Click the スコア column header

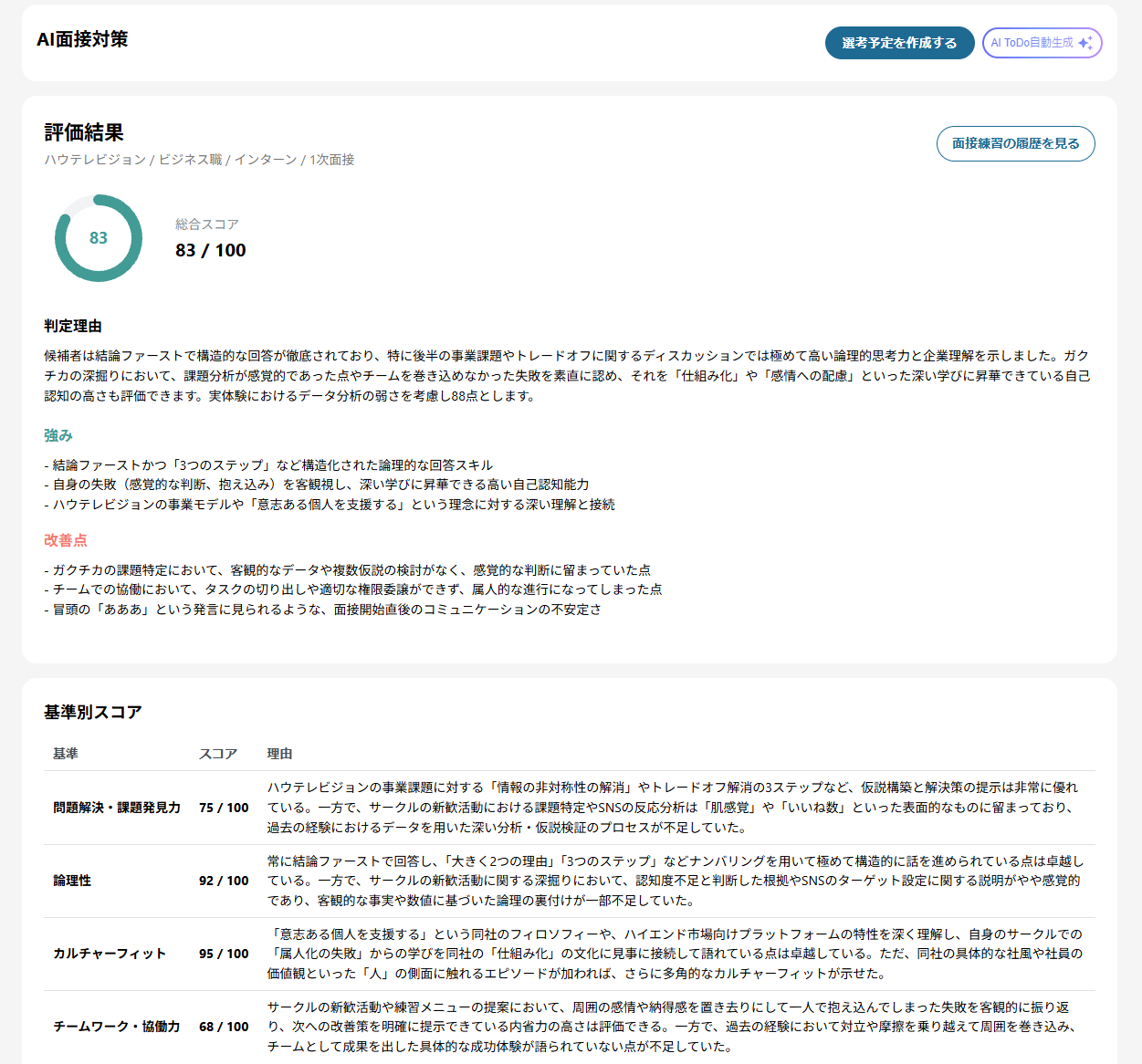218,754
